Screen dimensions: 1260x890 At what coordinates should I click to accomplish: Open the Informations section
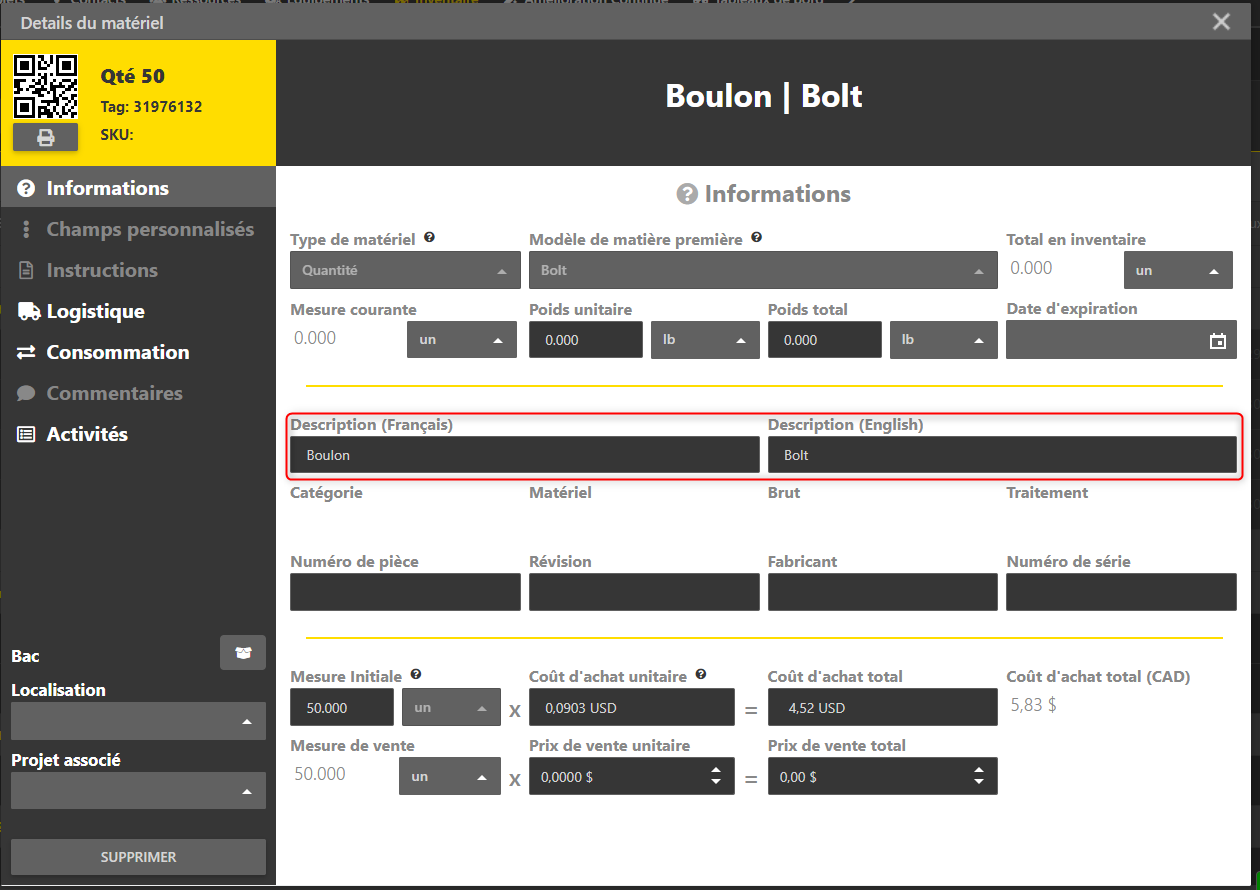click(x=138, y=188)
